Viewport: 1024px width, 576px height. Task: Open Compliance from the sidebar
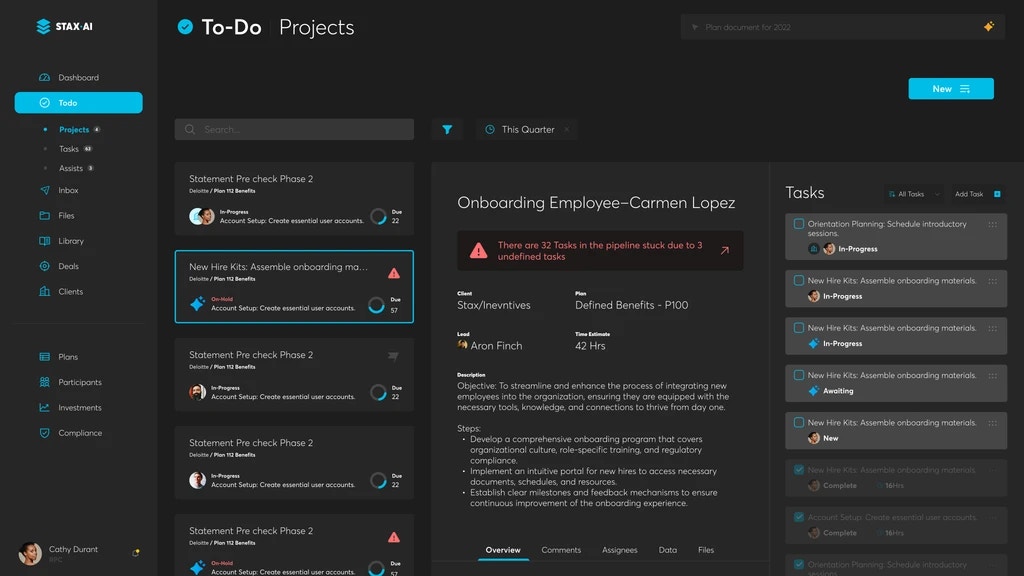79,433
